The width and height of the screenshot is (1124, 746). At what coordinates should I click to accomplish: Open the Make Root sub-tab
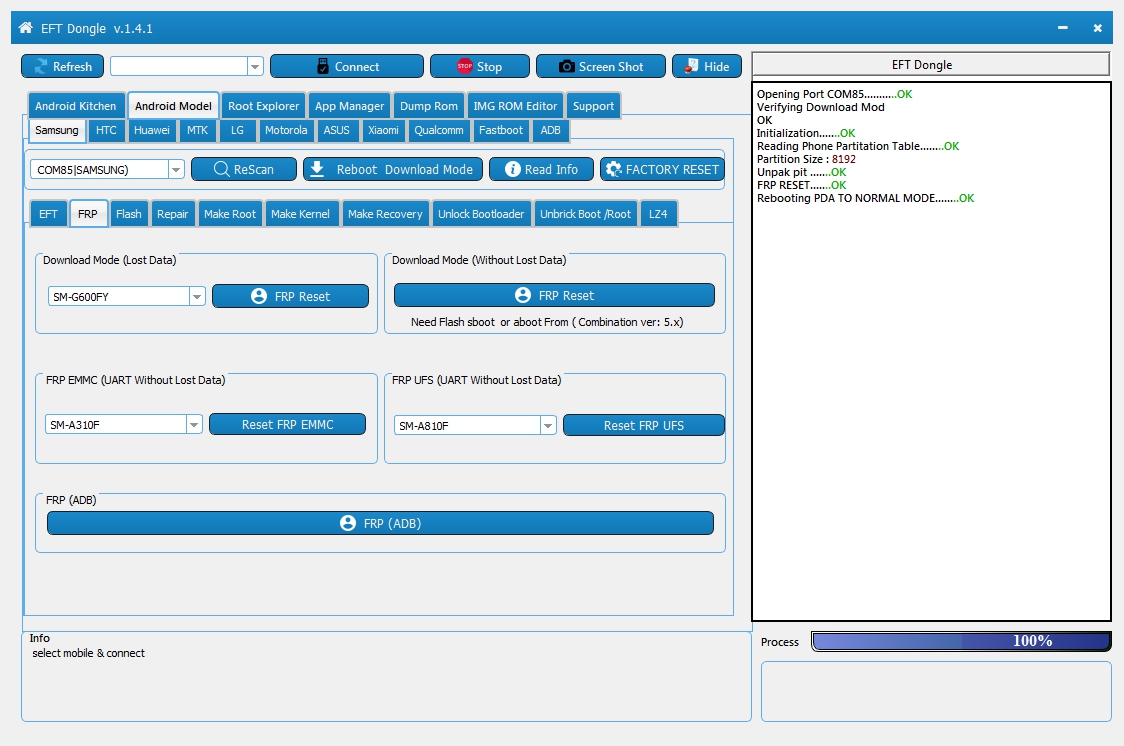[229, 214]
